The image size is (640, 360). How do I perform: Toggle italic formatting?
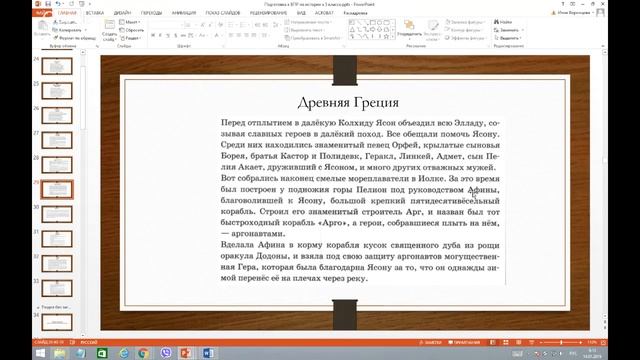tap(160, 36)
